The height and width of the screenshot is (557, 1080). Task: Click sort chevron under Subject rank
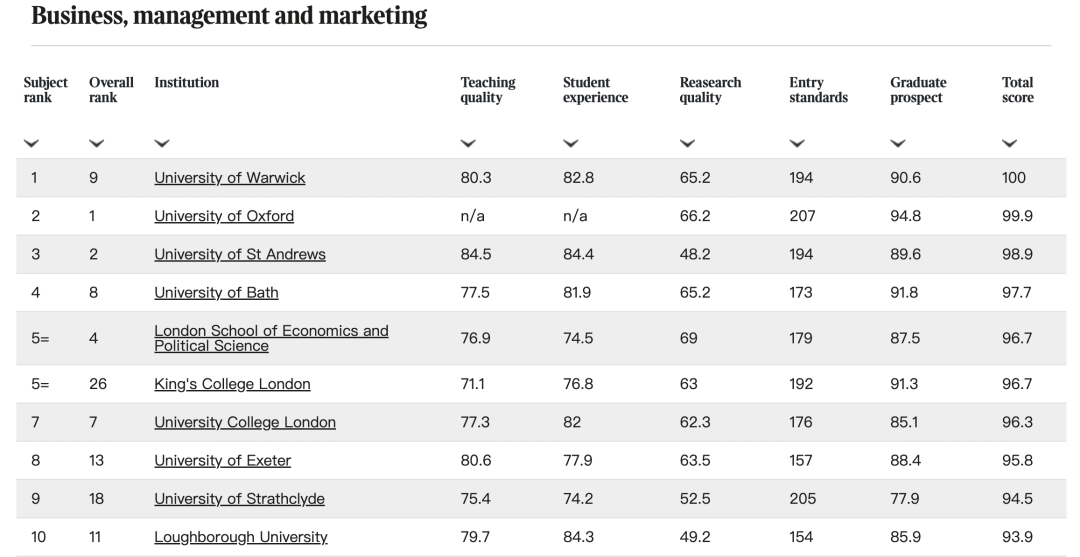click(31, 145)
